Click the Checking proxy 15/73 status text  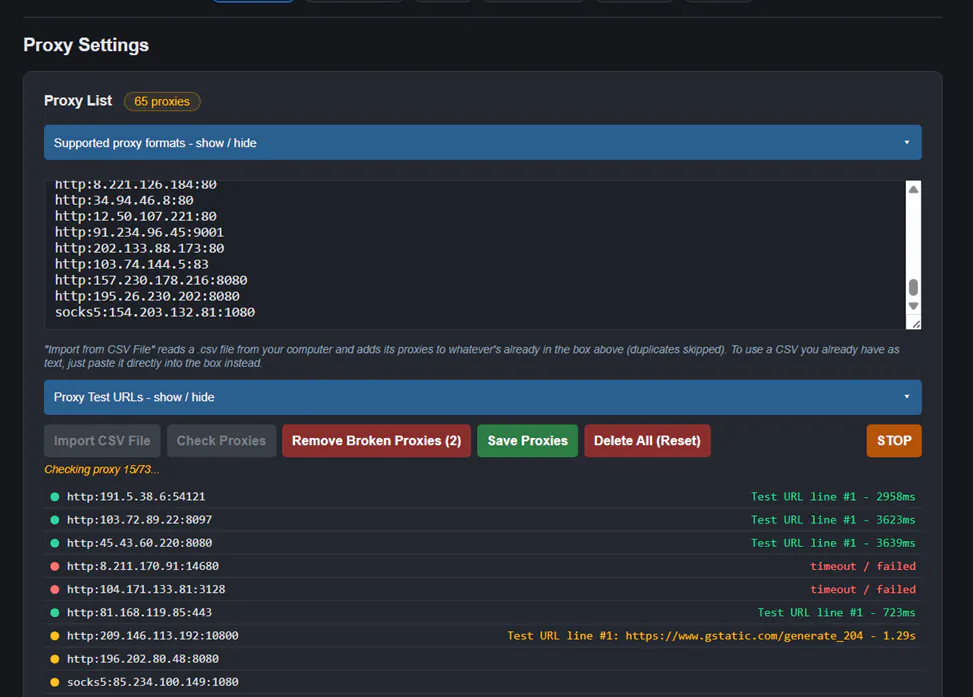pos(102,470)
